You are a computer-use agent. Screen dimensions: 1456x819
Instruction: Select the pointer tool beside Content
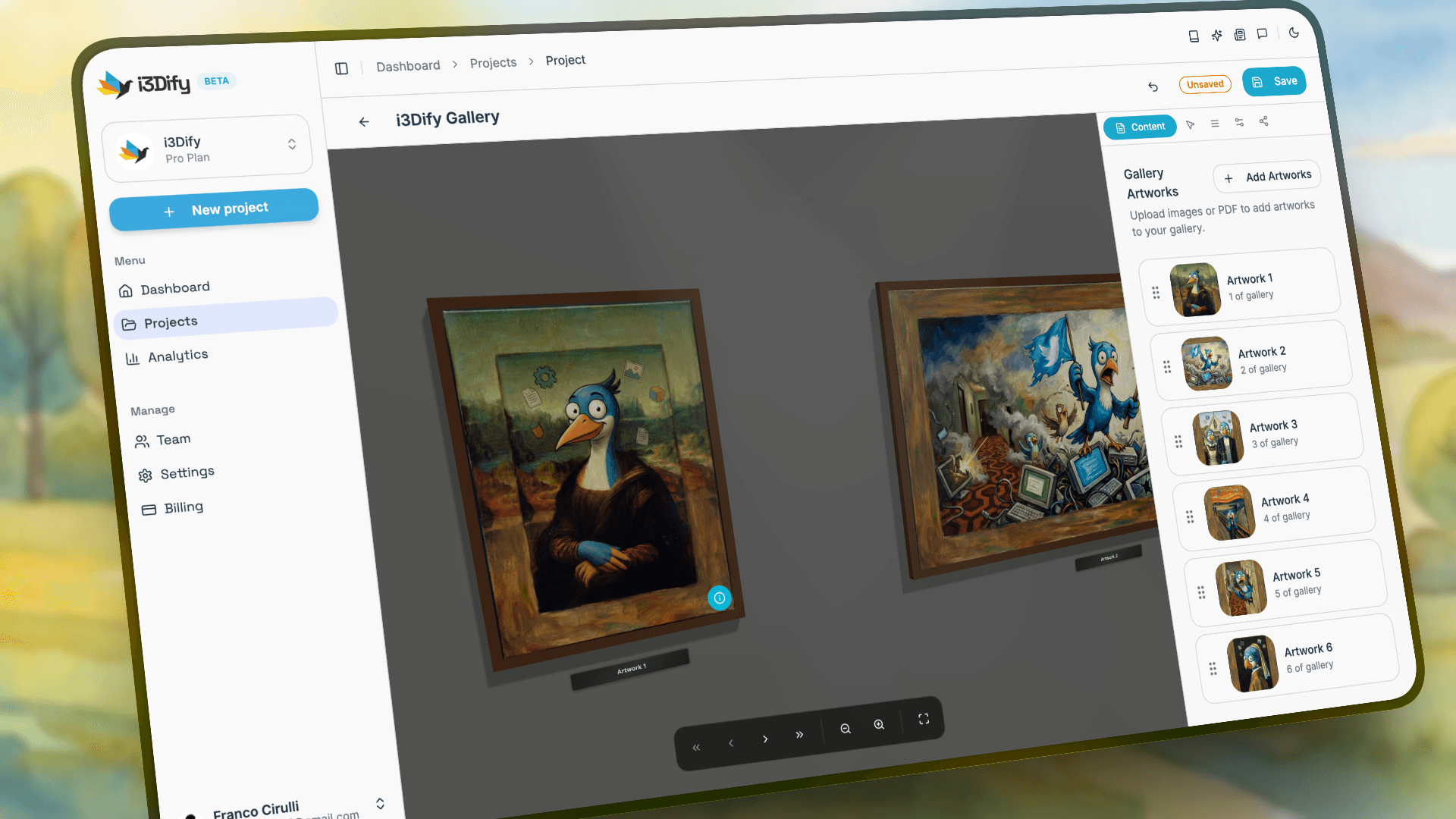pos(1191,125)
